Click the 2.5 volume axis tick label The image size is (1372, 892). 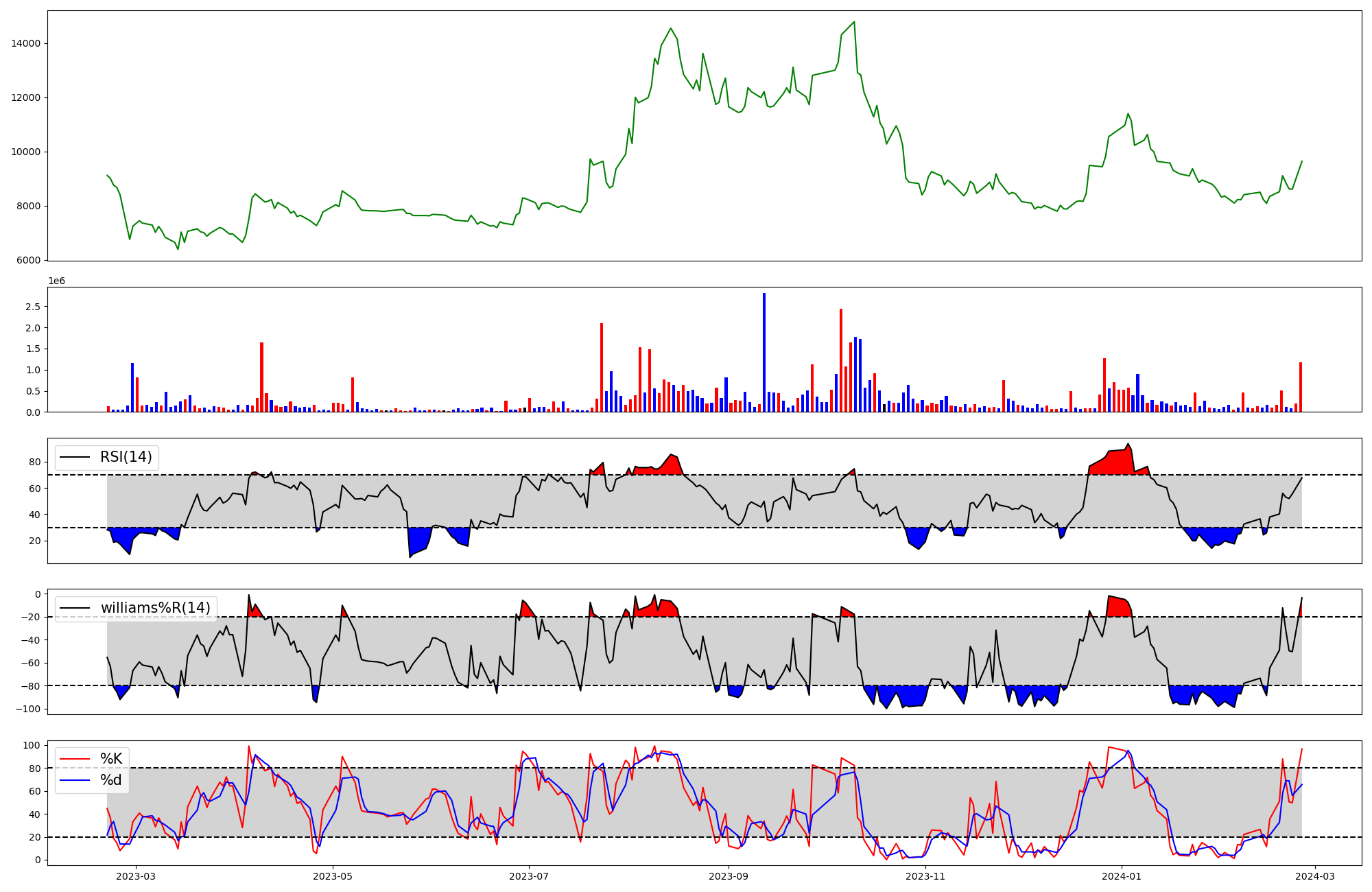click(34, 306)
